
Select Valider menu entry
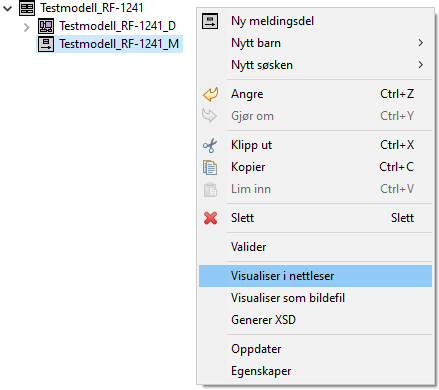click(x=315, y=247)
